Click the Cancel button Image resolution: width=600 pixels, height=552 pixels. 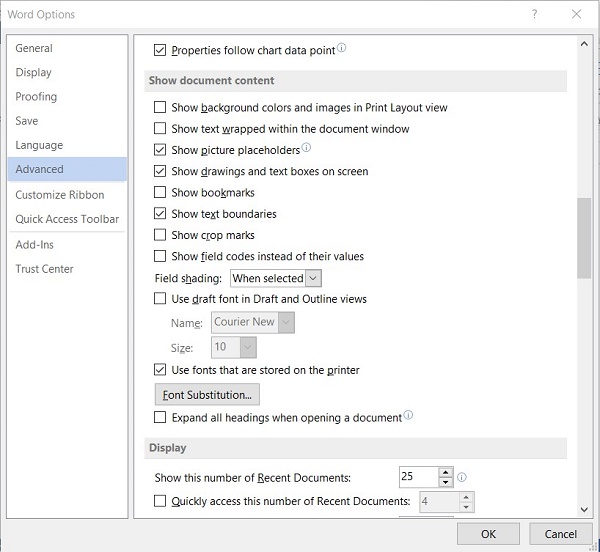click(x=561, y=534)
